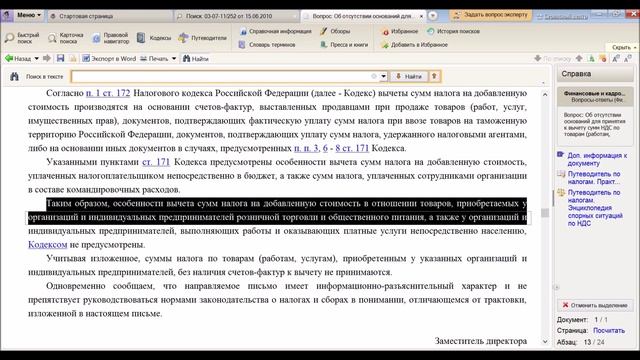The width and height of the screenshot is (640, 360).
Task: Open the Быстрый поиск tool
Action: (x=22, y=38)
